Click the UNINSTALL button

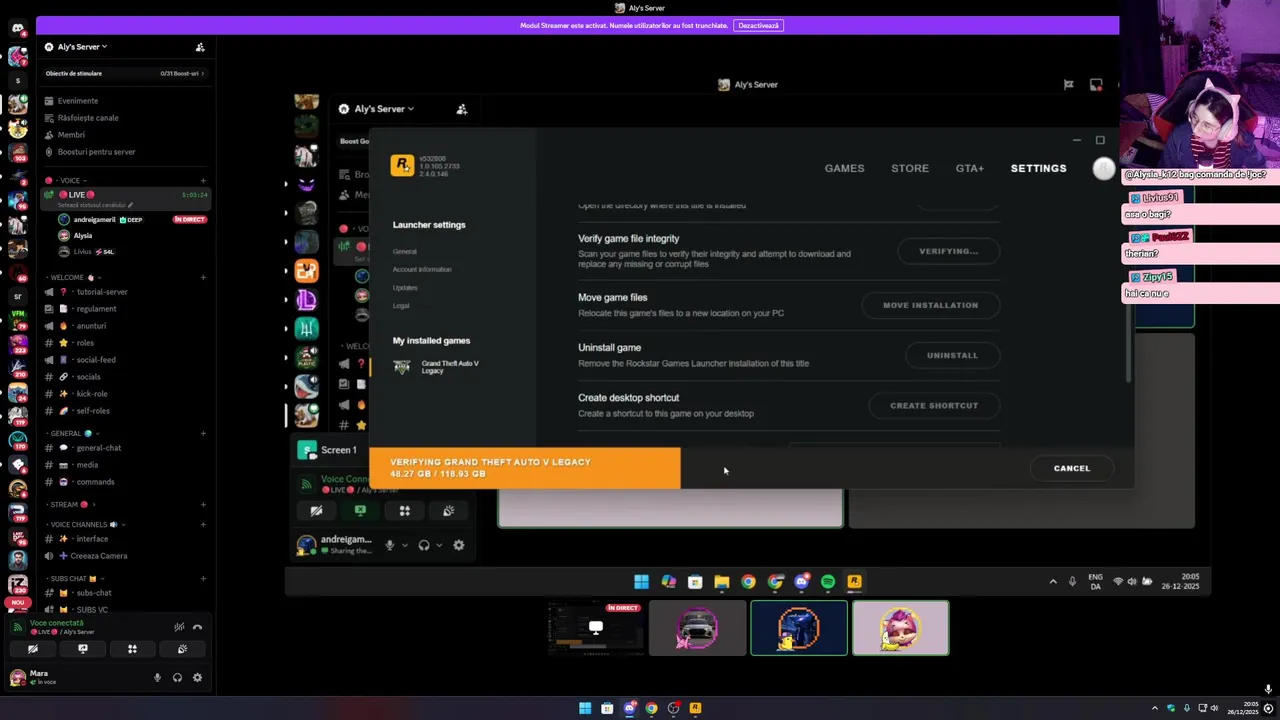point(952,355)
